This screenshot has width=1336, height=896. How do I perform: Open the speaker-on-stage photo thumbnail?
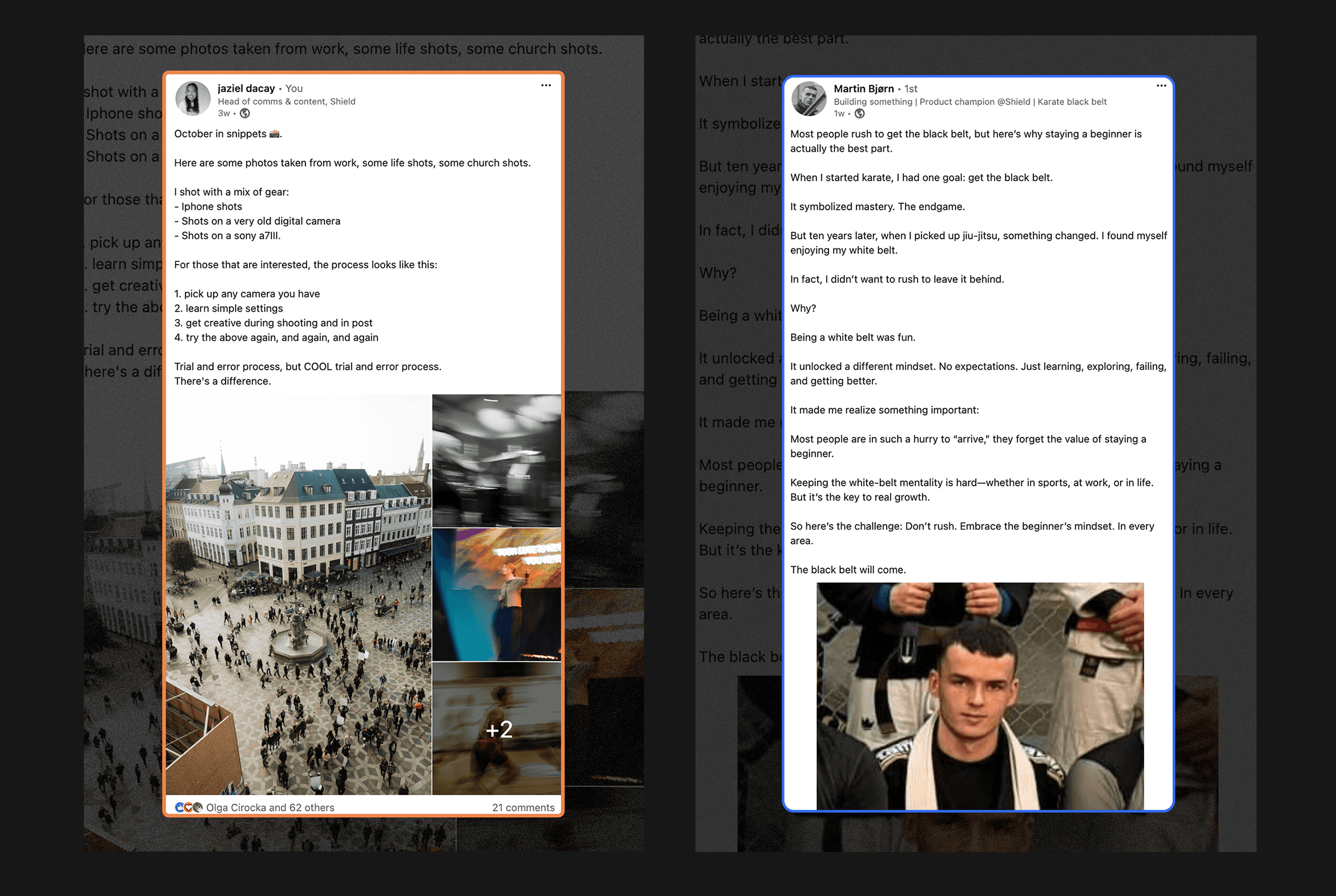[x=496, y=594]
